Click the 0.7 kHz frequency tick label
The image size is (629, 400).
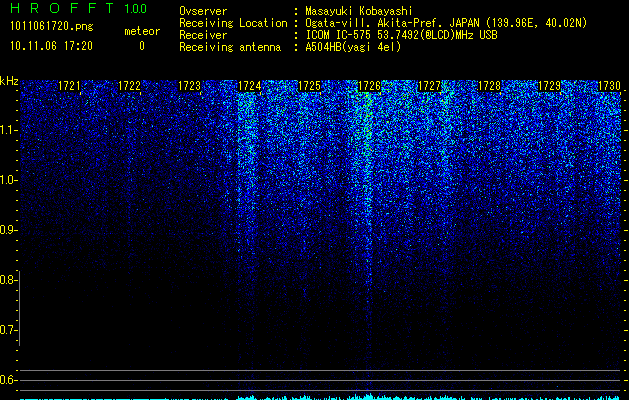pyautogui.click(x=7, y=330)
